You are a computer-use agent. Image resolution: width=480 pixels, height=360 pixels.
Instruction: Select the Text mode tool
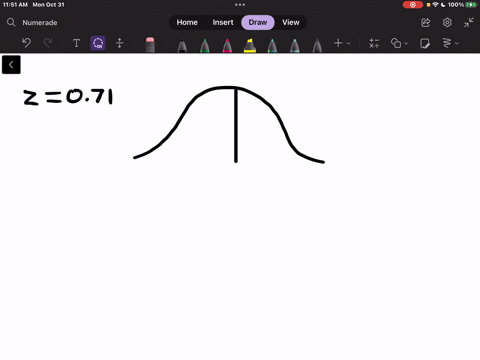[76, 43]
